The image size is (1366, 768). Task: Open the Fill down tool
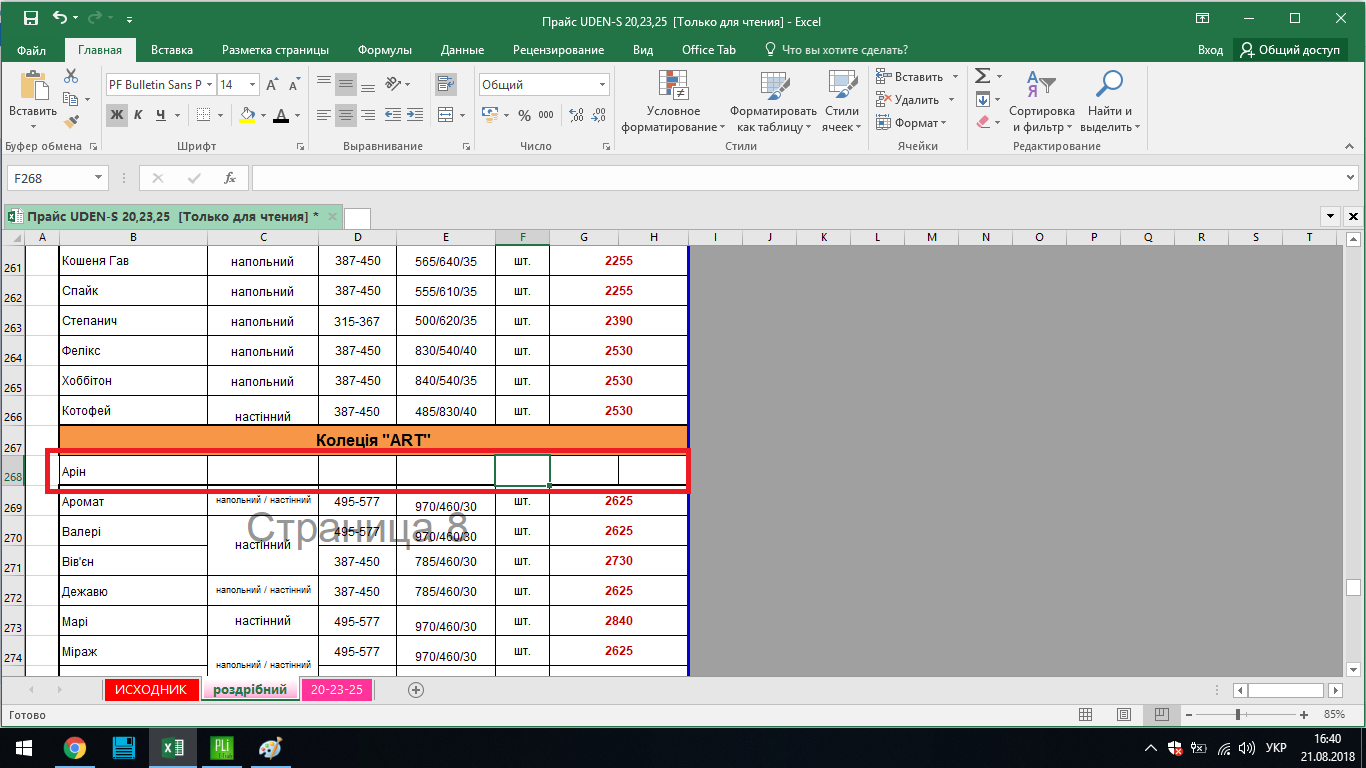pyautogui.click(x=982, y=99)
